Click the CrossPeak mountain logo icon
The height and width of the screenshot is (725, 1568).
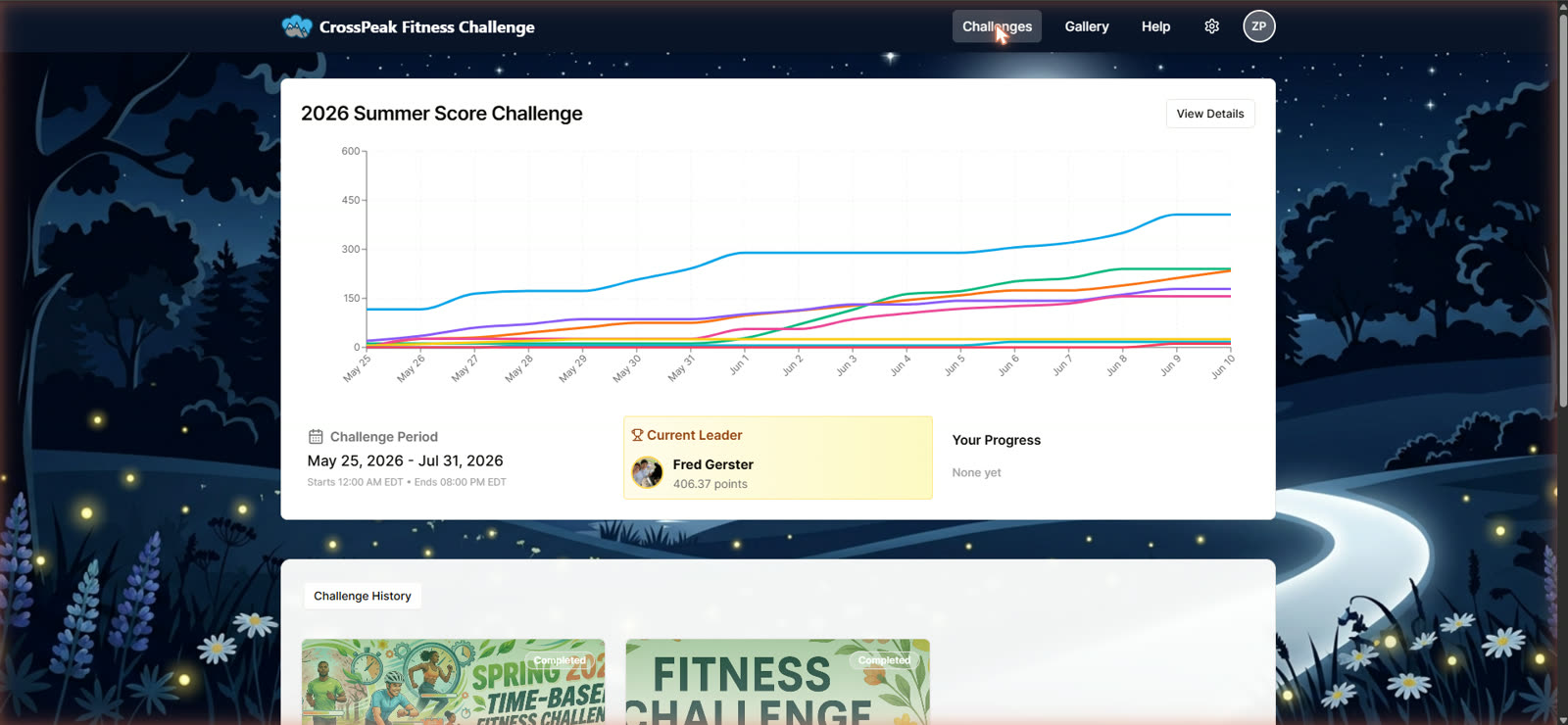(x=297, y=26)
